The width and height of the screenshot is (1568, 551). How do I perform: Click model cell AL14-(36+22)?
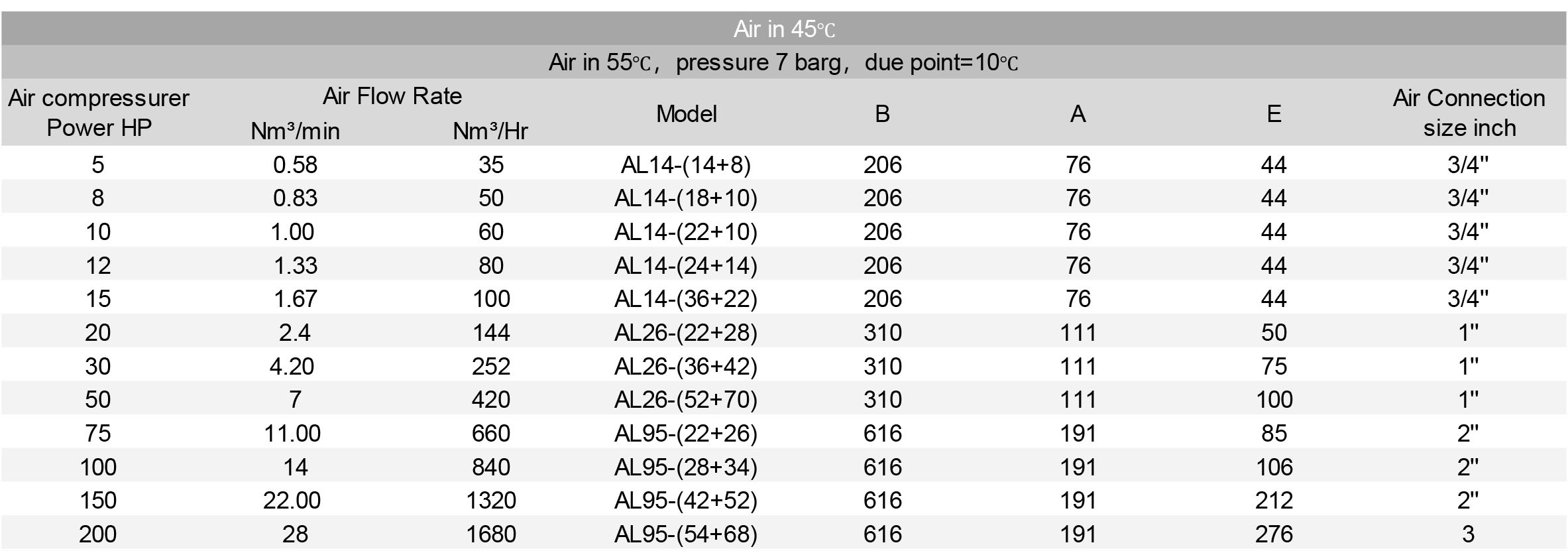tap(686, 299)
